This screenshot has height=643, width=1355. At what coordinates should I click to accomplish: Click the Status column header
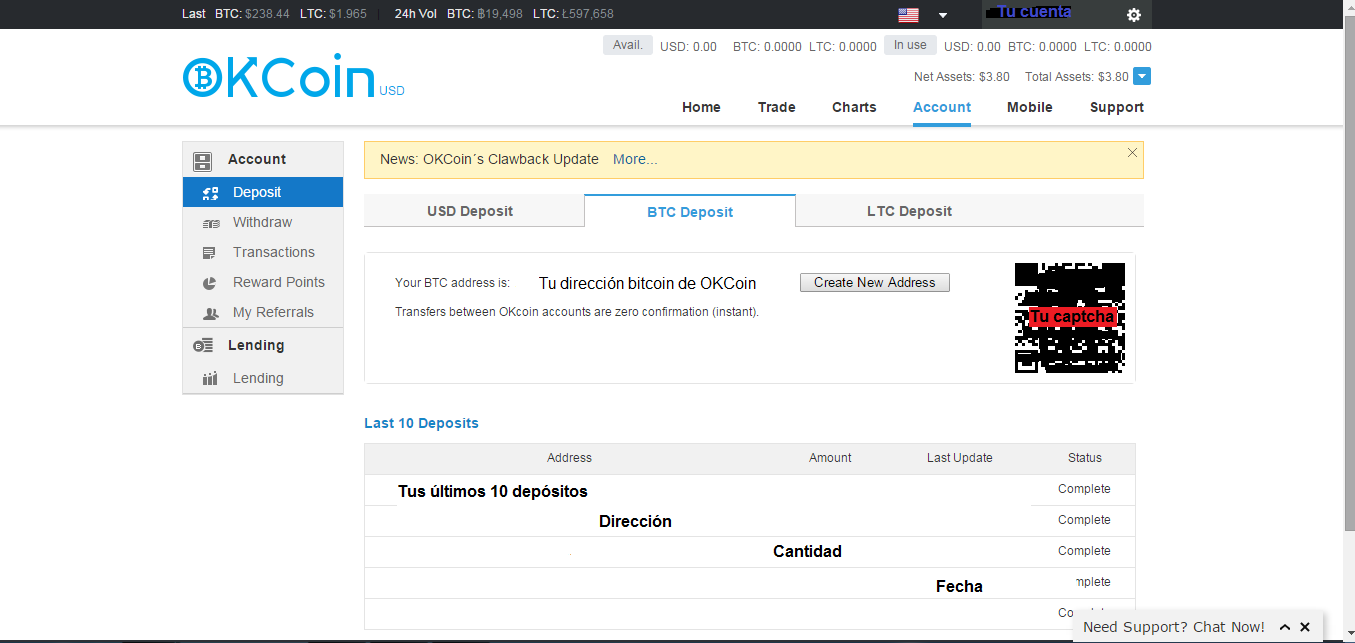[x=1084, y=458]
